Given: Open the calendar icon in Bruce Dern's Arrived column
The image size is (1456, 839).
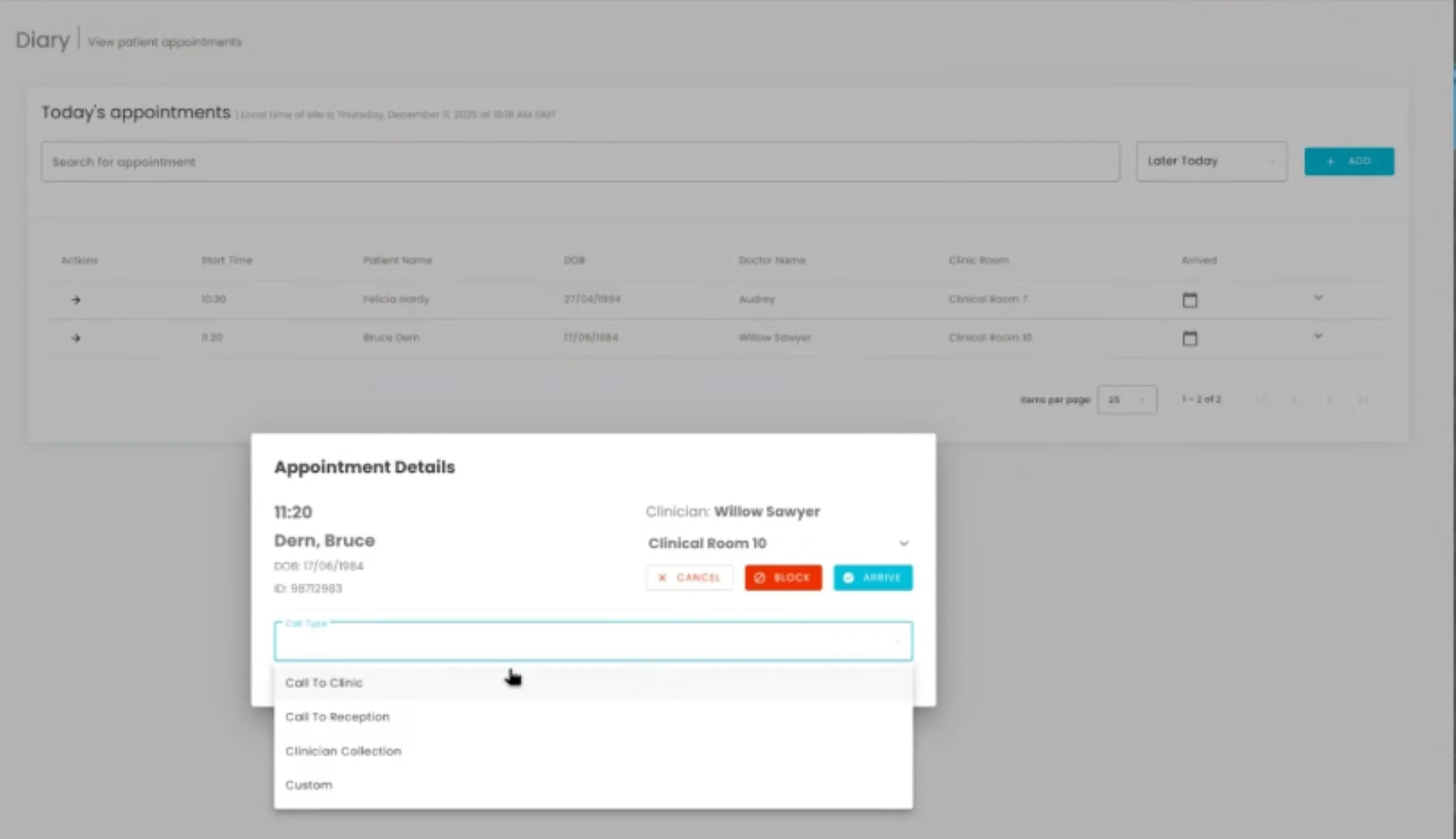Looking at the screenshot, I should (1189, 338).
